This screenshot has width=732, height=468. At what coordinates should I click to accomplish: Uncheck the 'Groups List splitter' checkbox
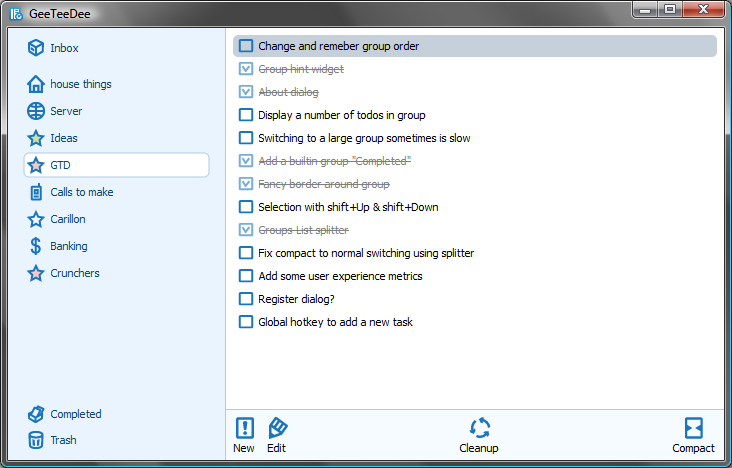point(246,230)
